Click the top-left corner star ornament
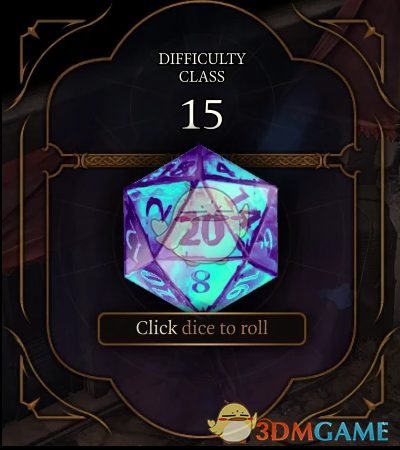Image resolution: width=400 pixels, height=450 pixels. coord(32,31)
